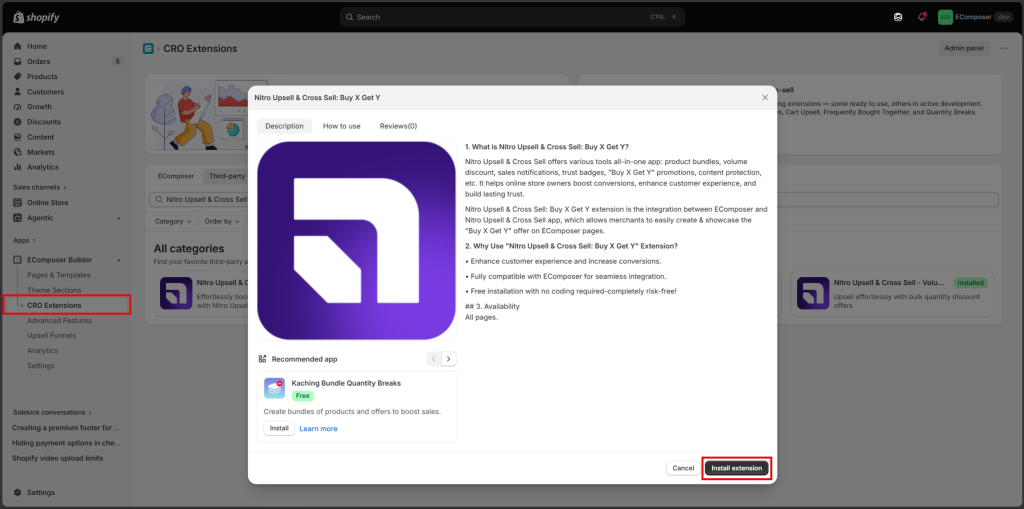Open 'Creating a premium footer' conversation

point(67,428)
